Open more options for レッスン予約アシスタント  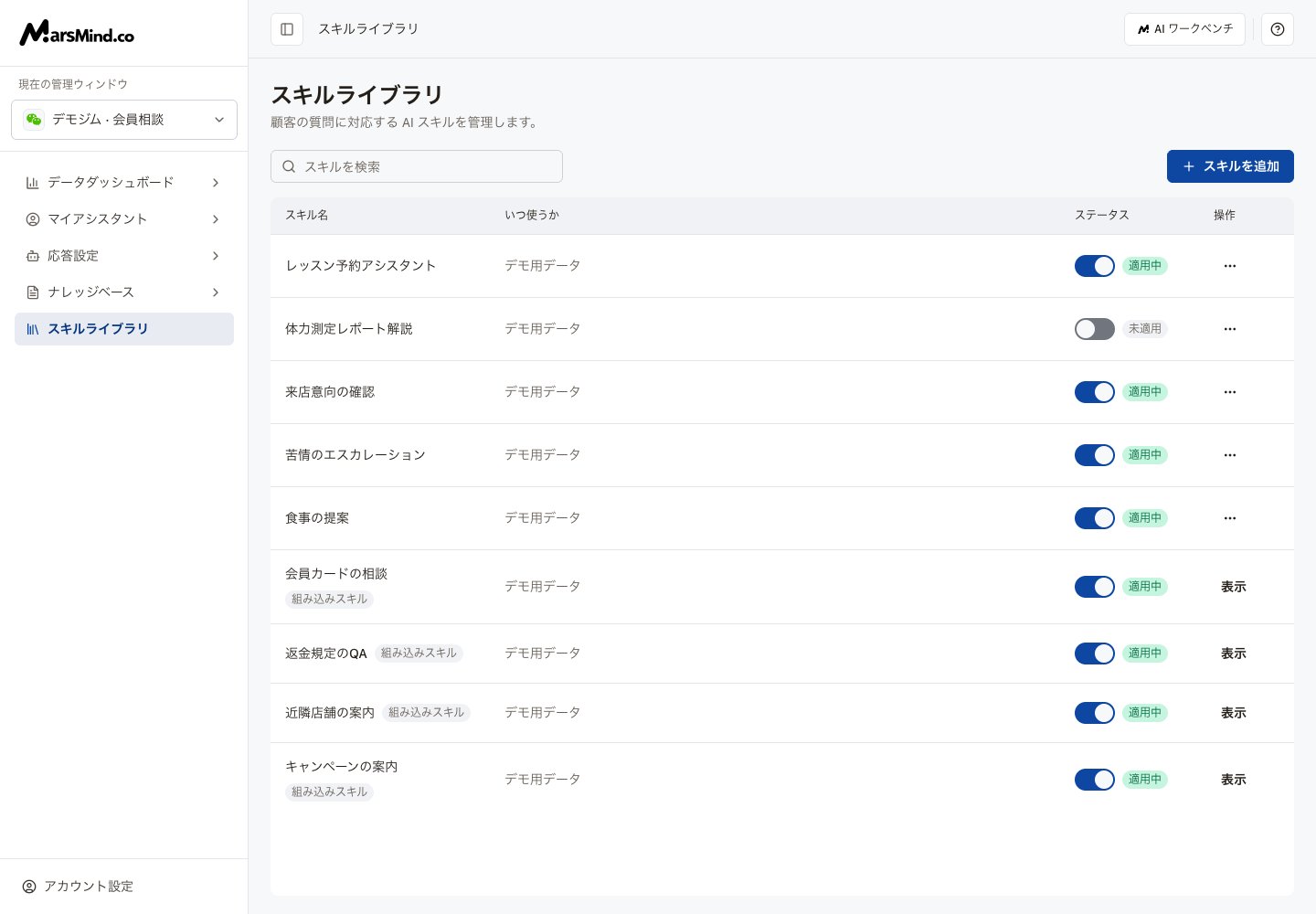(1230, 266)
